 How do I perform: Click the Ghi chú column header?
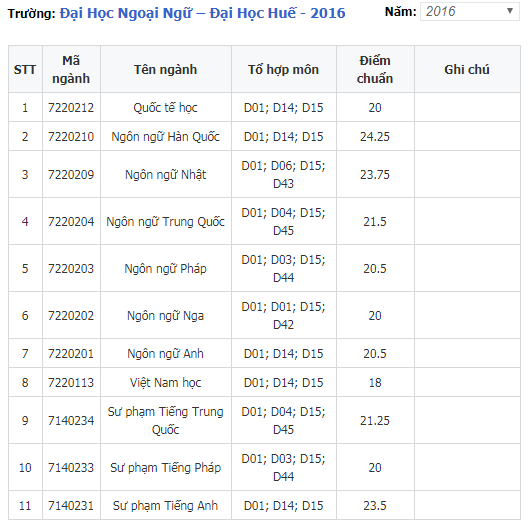[x=467, y=69]
